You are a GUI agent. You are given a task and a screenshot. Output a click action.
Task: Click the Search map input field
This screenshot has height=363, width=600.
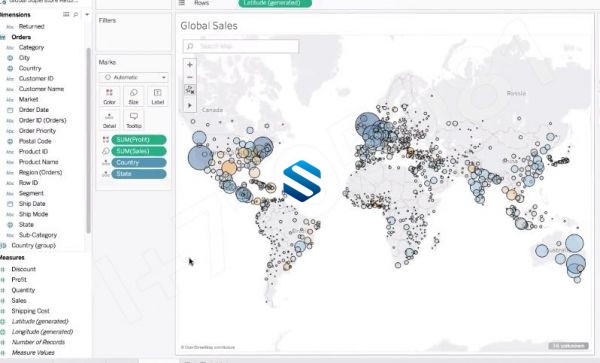[x=241, y=46]
